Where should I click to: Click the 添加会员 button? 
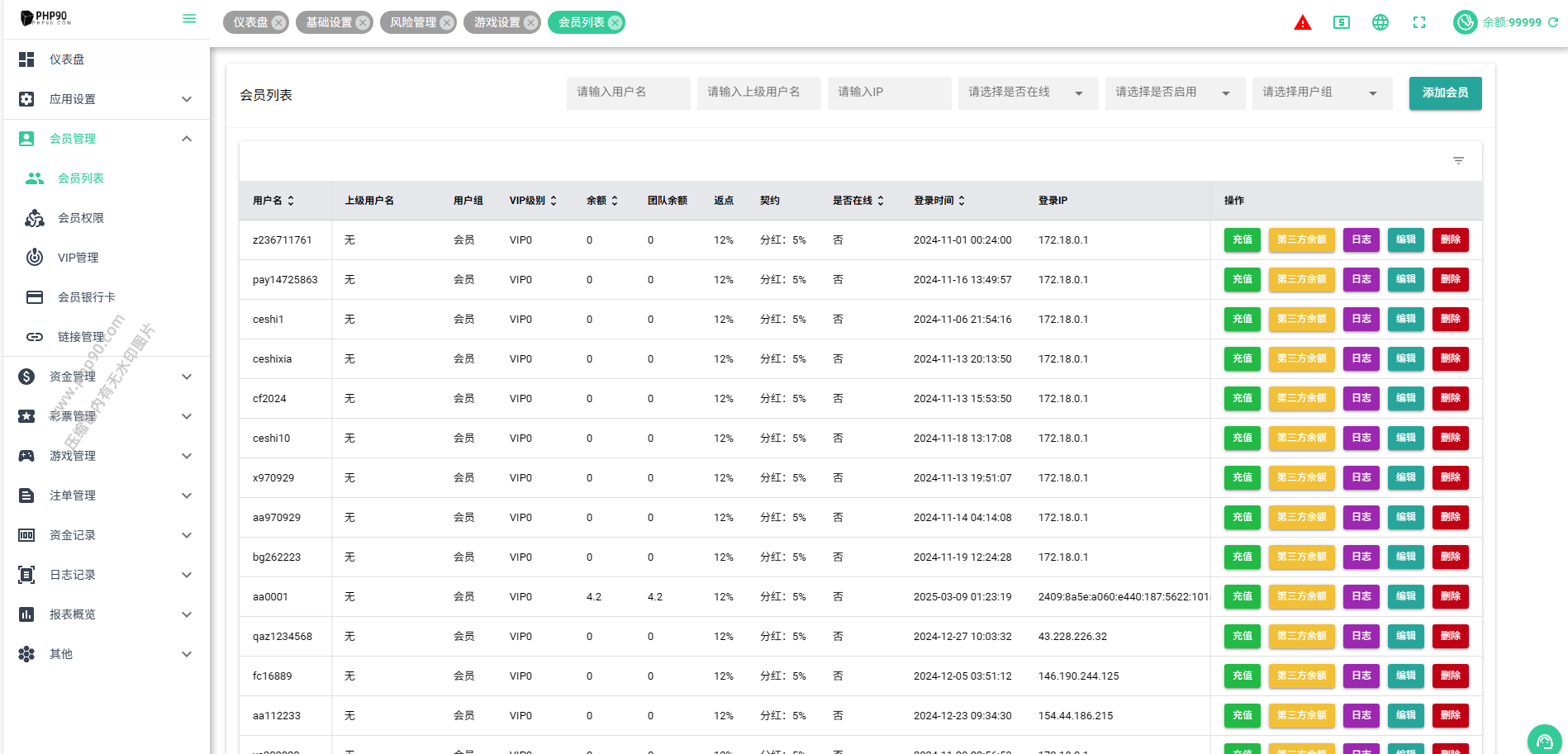tap(1445, 93)
